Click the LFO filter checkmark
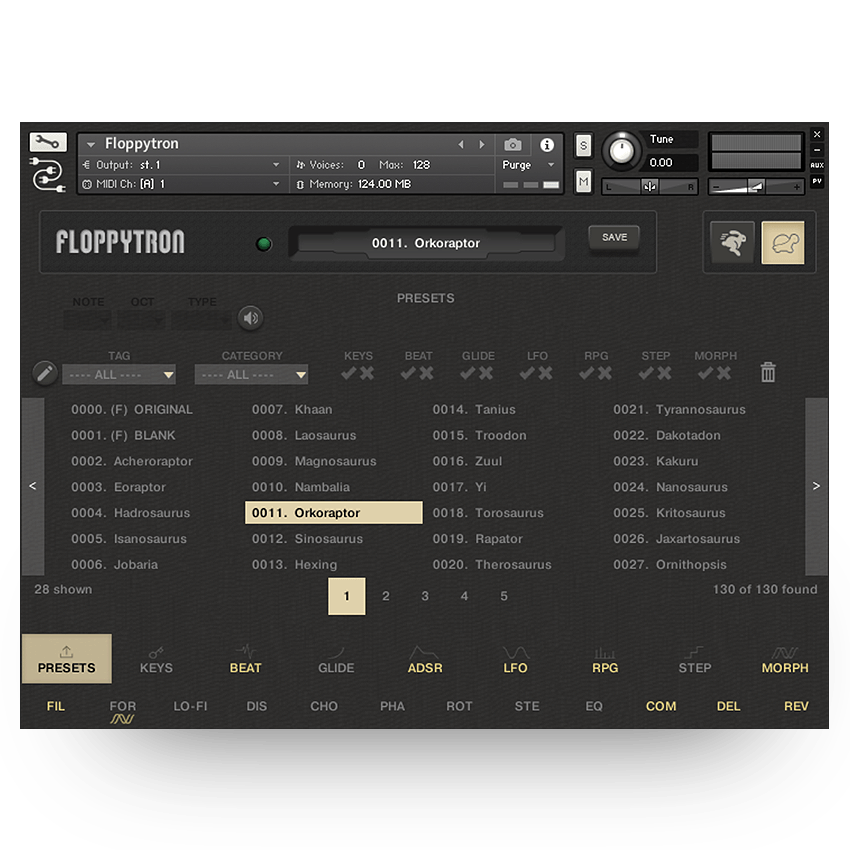The width and height of the screenshot is (850, 850). click(527, 373)
